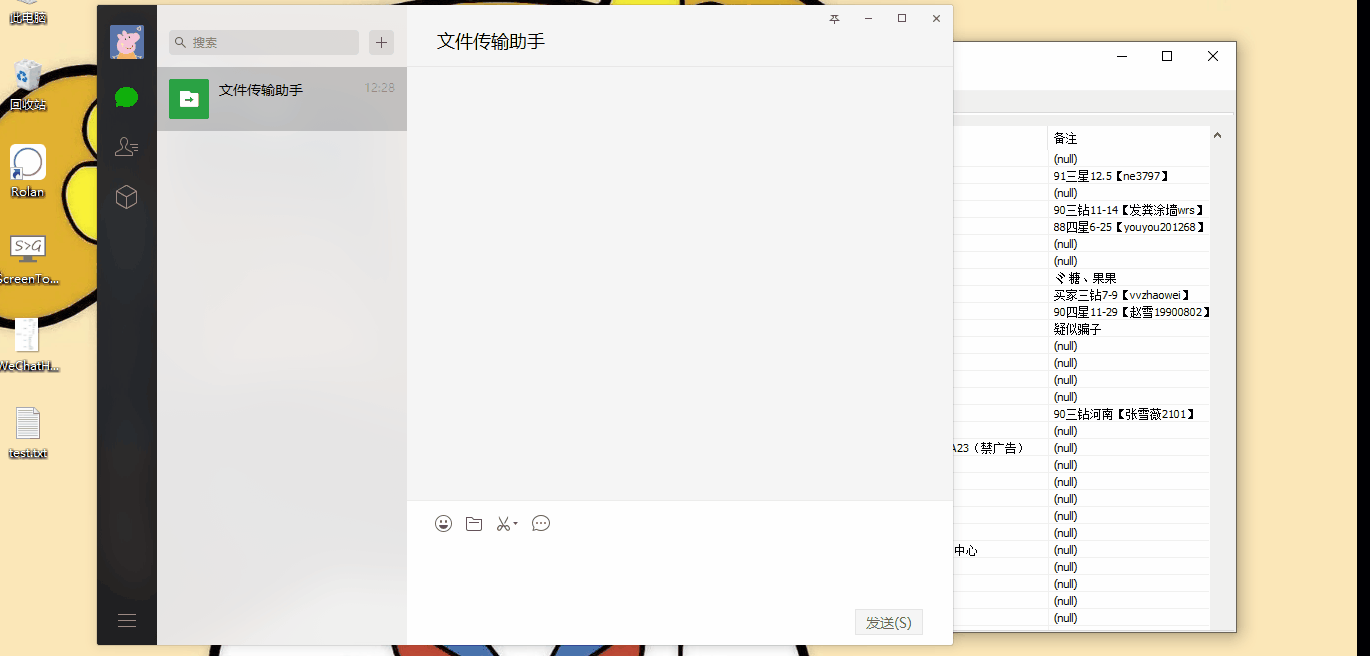Click the WeChat search input field
The height and width of the screenshot is (656, 1370).
pos(262,42)
